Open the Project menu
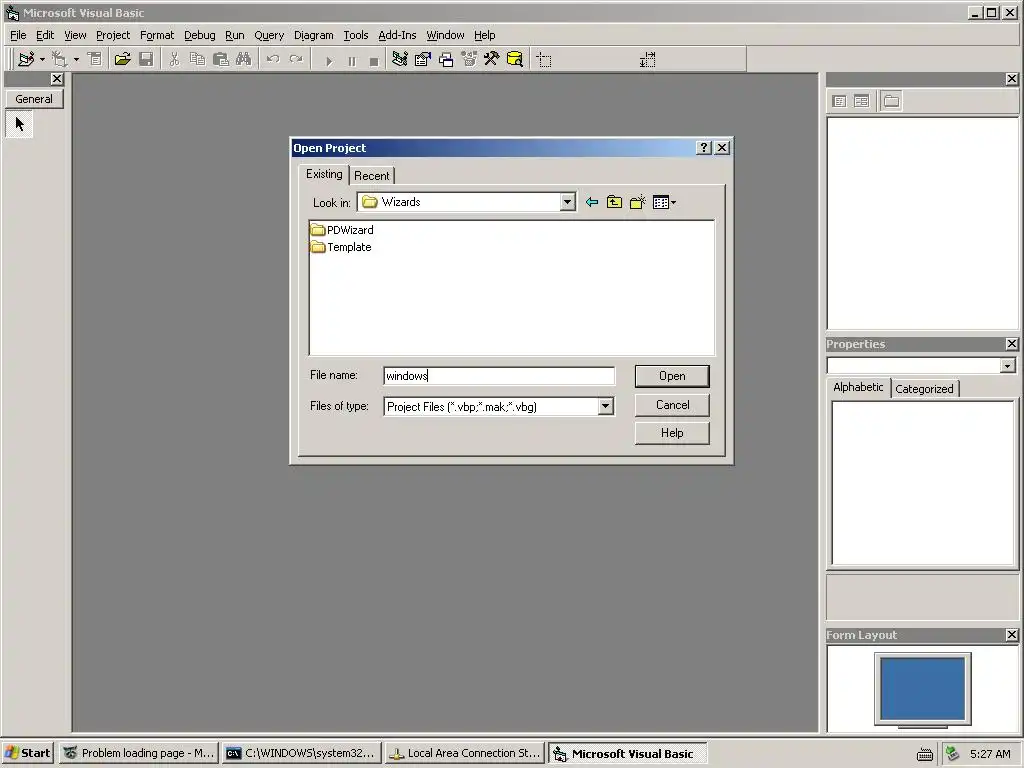Image resolution: width=1024 pixels, height=768 pixels. click(x=113, y=35)
